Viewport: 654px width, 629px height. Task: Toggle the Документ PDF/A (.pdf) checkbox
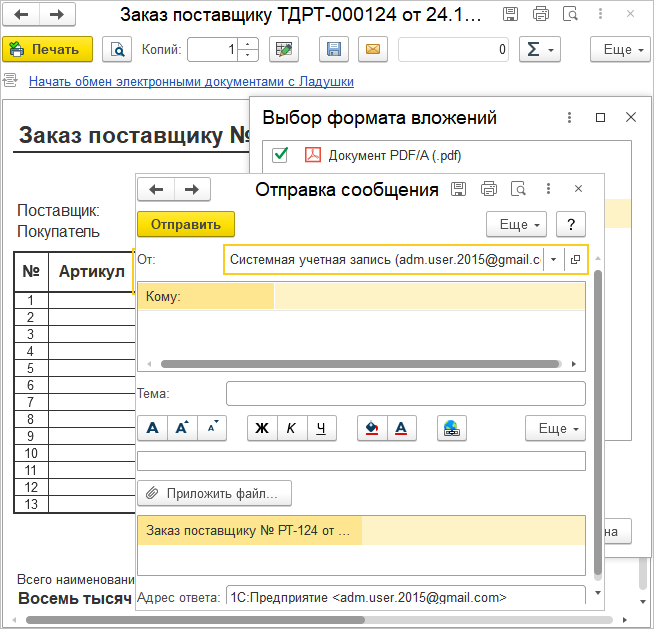click(279, 155)
